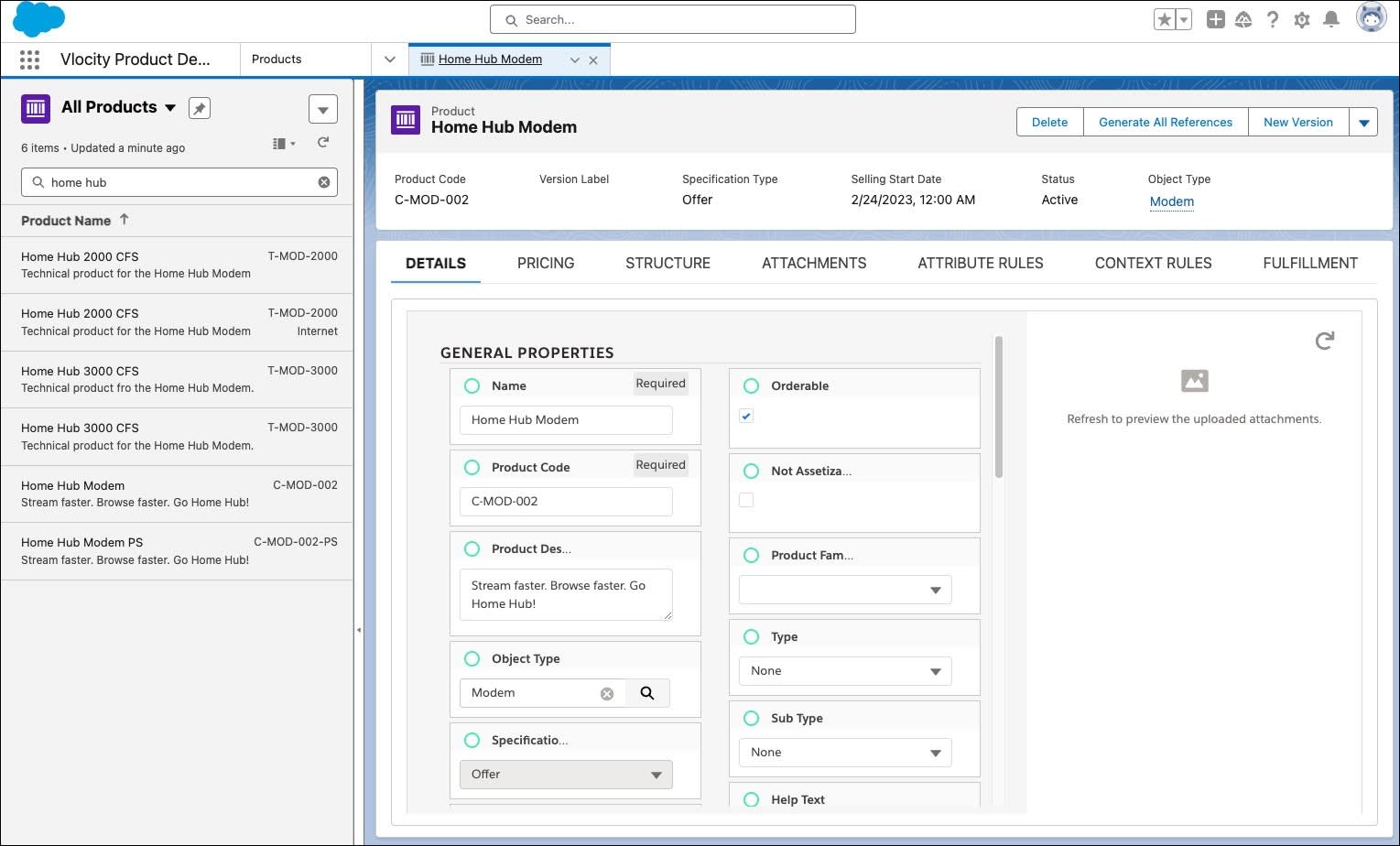Screen dimensions: 1400x846
Task: Open the Home Hub Modem tab dropdown chevron
Action: click(x=575, y=60)
